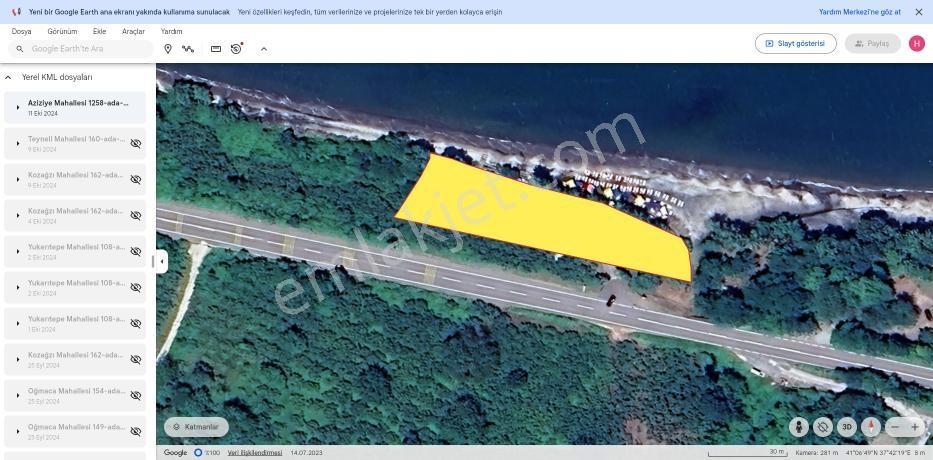Dismiss the new Google Earth banner with X
Screen dimensions: 933x460
[919, 12]
